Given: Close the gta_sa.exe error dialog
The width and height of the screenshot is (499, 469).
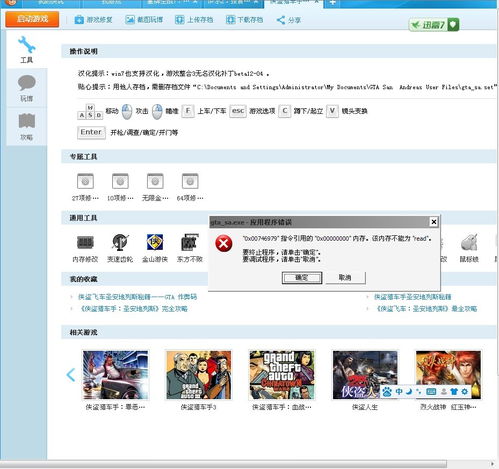Looking at the screenshot, I should coord(433,222).
